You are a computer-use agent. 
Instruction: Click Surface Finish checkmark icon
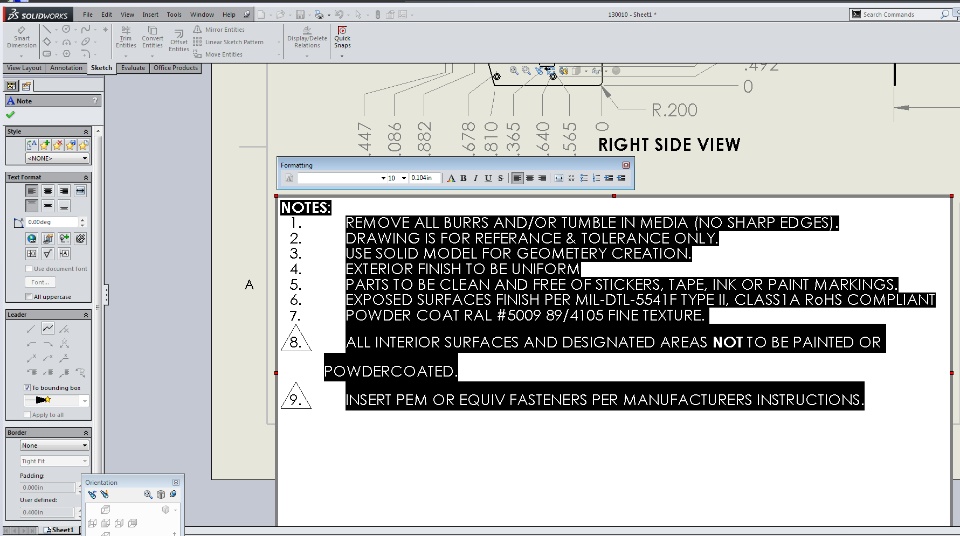tap(48, 254)
